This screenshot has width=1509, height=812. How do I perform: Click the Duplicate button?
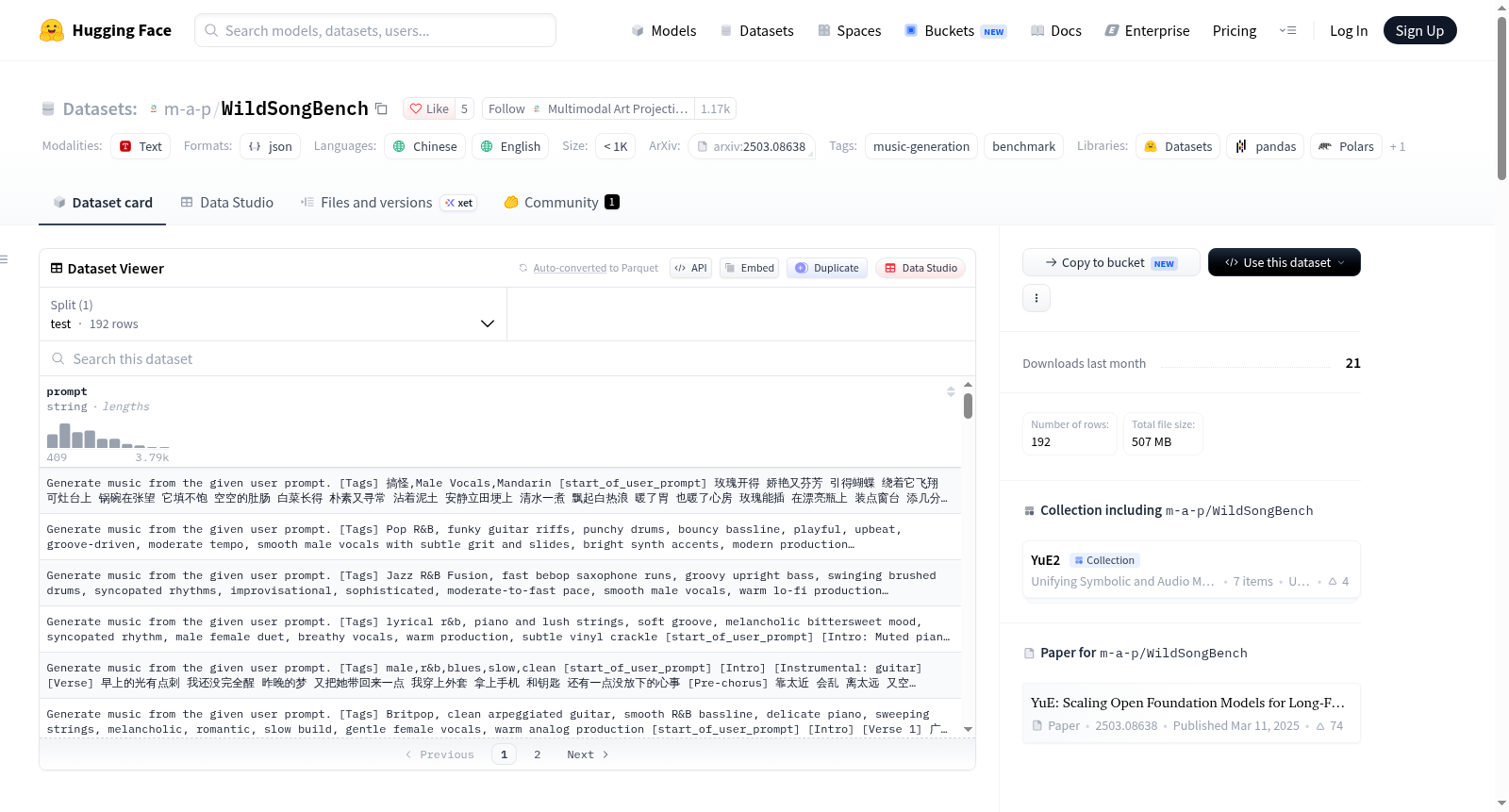pos(827,268)
